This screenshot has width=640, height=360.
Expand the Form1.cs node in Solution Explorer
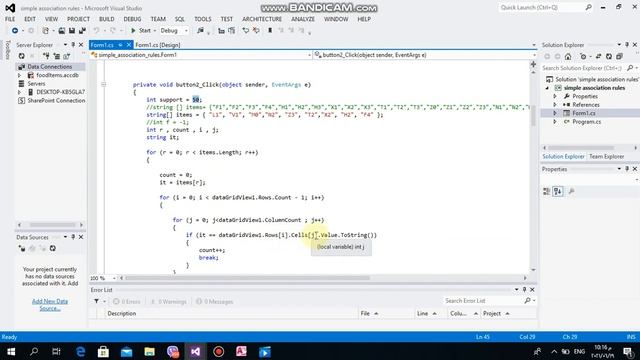[x=555, y=113]
